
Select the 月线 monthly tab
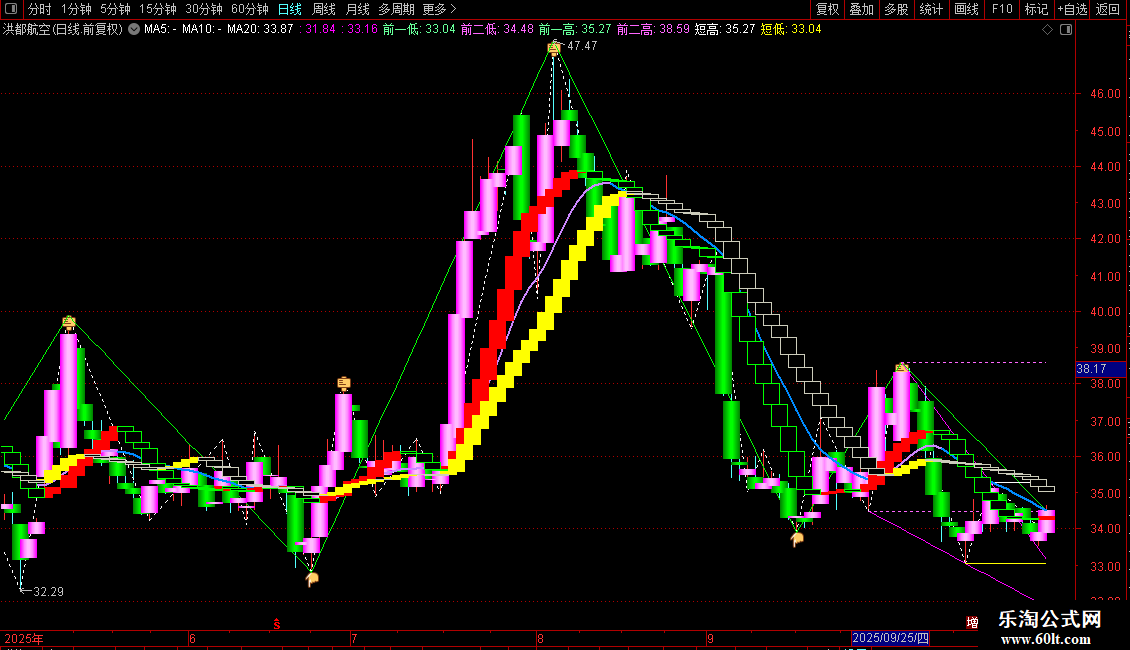coord(357,9)
